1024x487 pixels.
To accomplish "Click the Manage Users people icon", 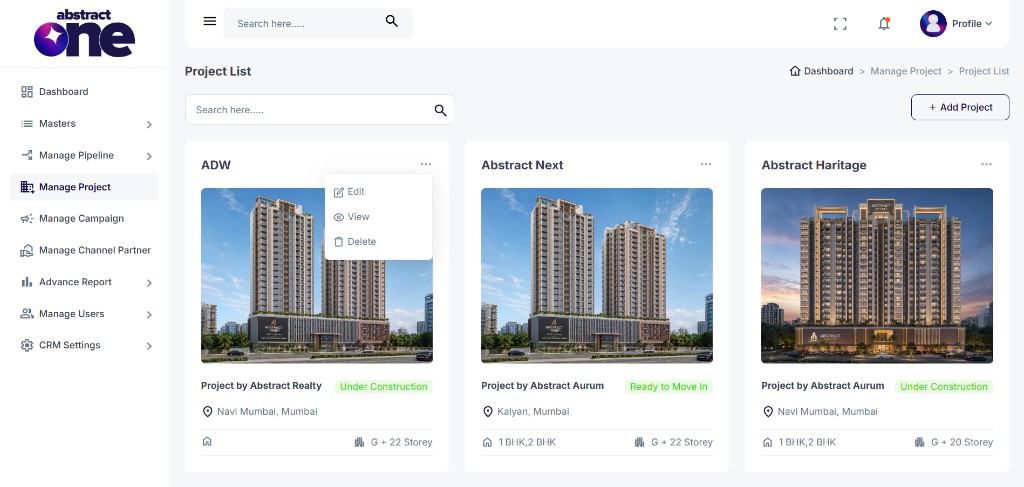I will pyautogui.click(x=27, y=314).
